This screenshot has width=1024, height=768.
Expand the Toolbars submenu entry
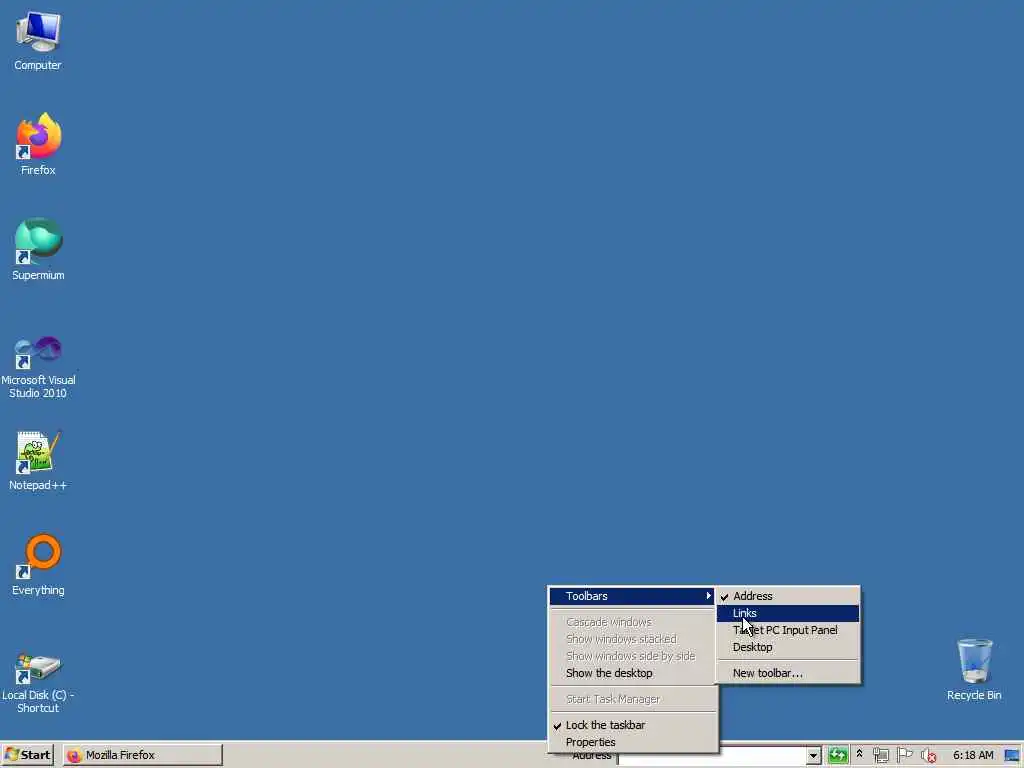[x=632, y=596]
